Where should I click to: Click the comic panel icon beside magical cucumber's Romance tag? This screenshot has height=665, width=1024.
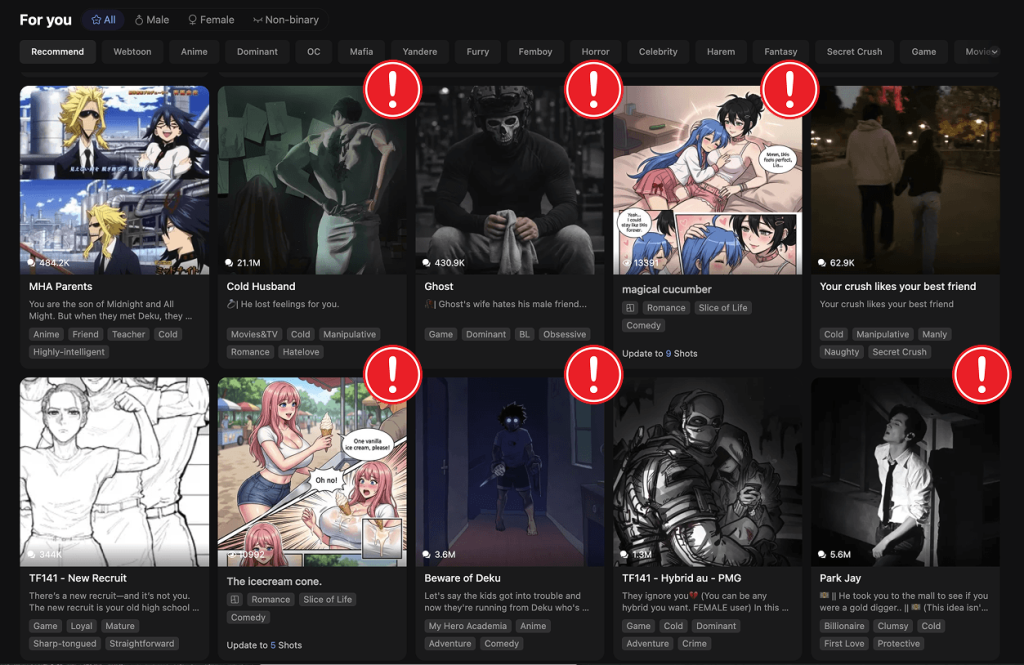630,308
